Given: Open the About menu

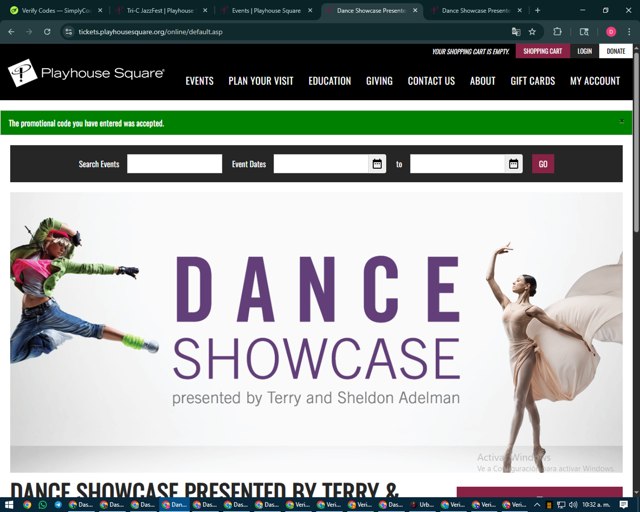Looking at the screenshot, I should tap(482, 81).
